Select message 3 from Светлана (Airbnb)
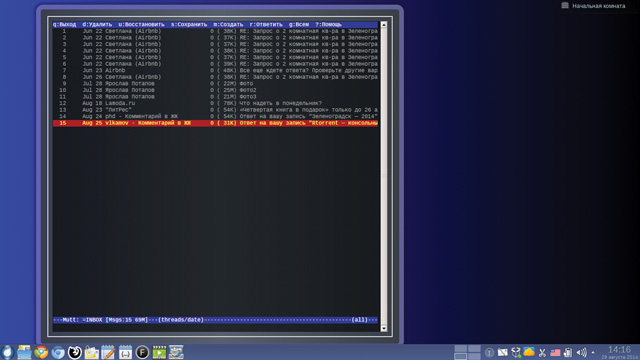Image resolution: width=640 pixels, height=360 pixels. coord(215,44)
